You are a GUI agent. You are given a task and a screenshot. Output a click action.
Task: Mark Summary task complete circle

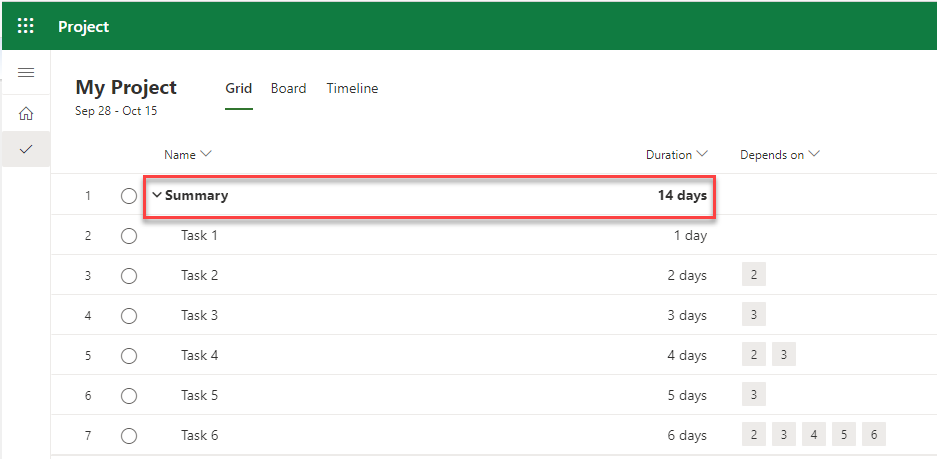coord(129,196)
